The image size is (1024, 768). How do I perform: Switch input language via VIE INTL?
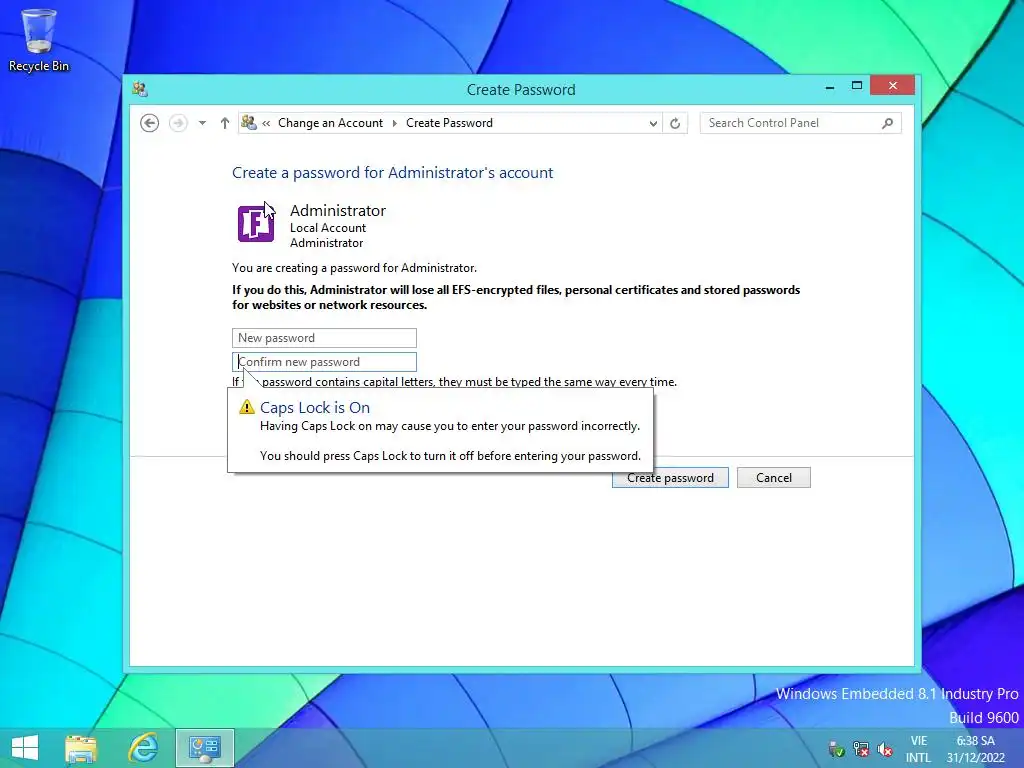(918, 749)
